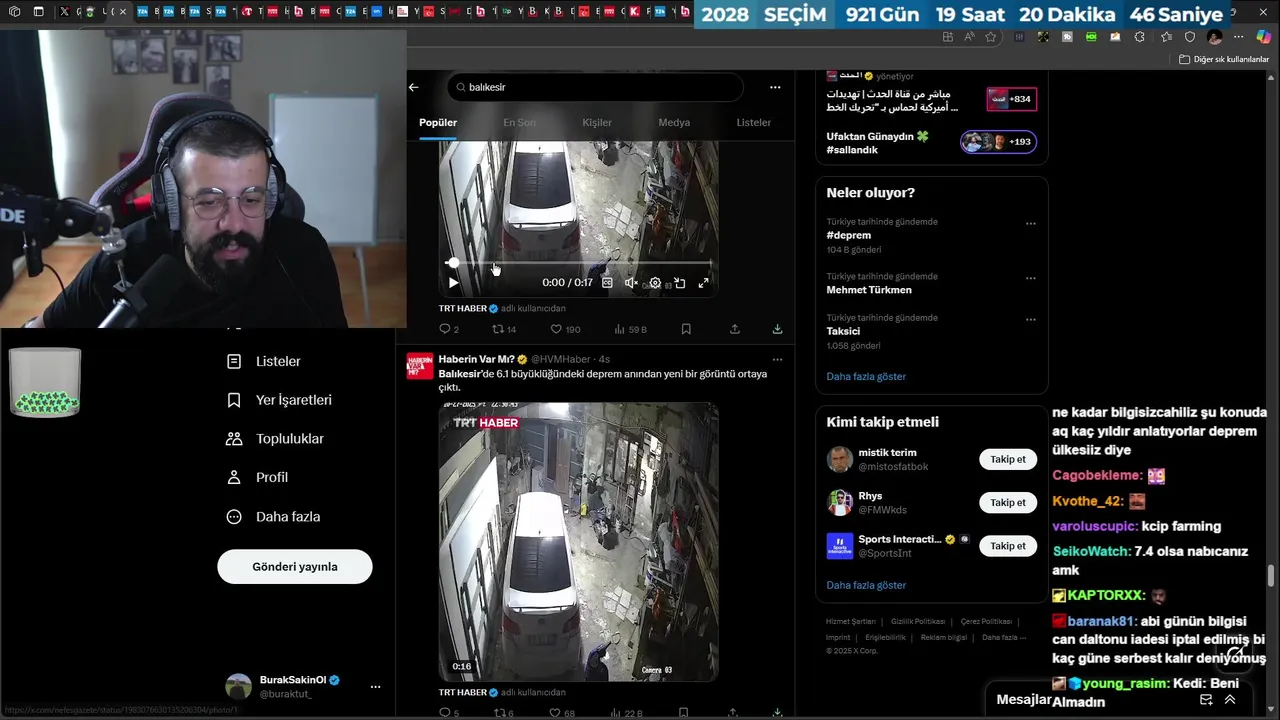Screen dimensions: 1280x720
Task: Open the Mehmet Türkmen trend
Action: click(x=869, y=290)
